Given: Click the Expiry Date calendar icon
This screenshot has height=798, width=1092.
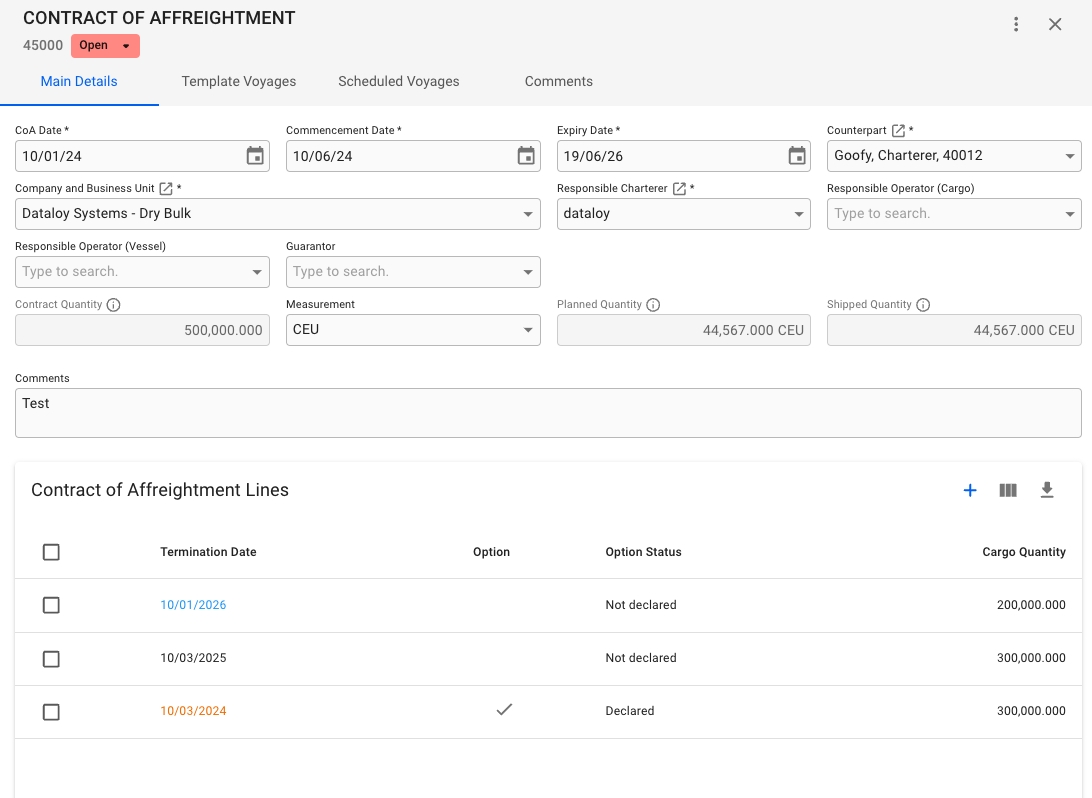Looking at the screenshot, I should (x=797, y=156).
